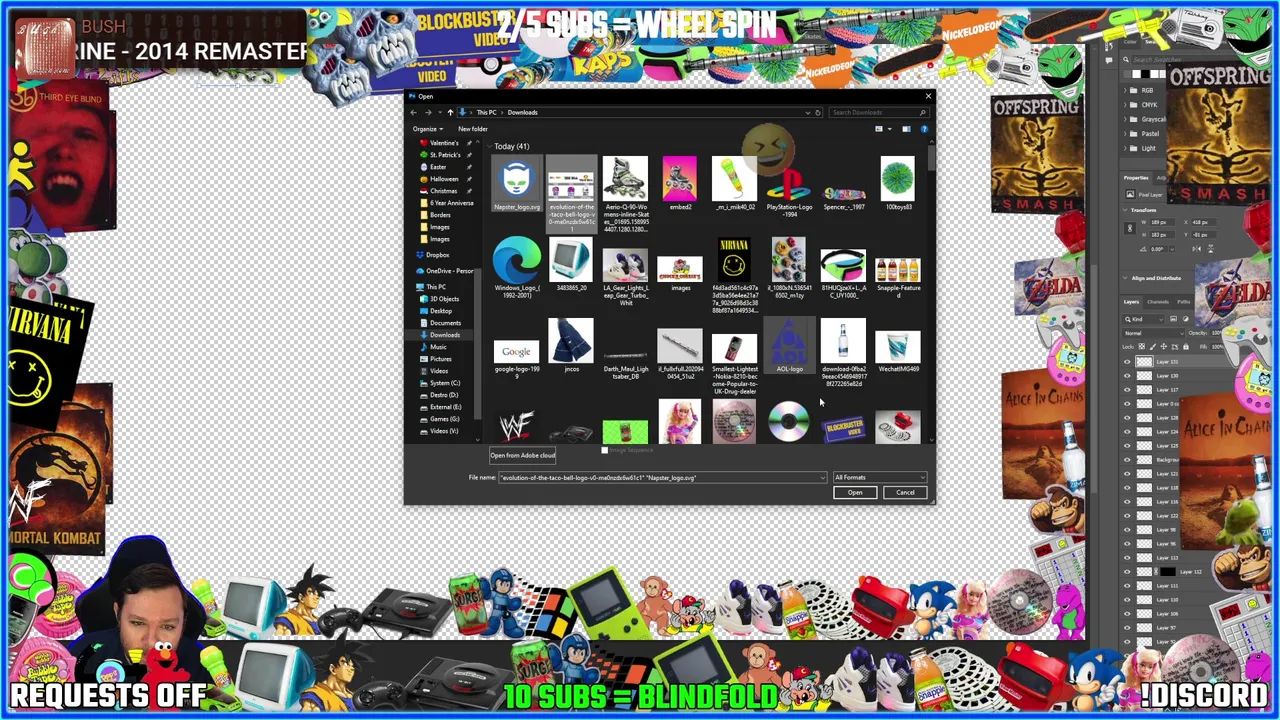Select the AOL-logo file
This screenshot has height=720, width=1280.
tap(789, 347)
